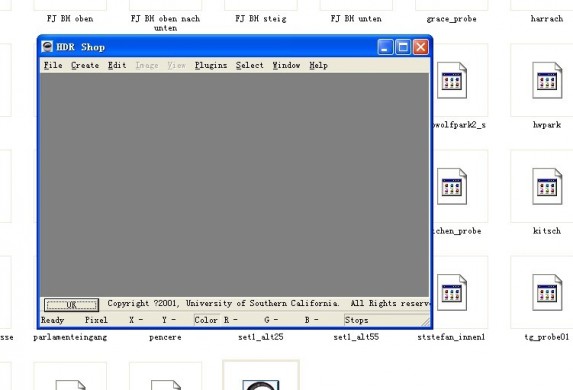Image resolution: width=573 pixels, height=390 pixels.
Task: Select the tg_probe01 file icon
Action: [x=547, y=292]
